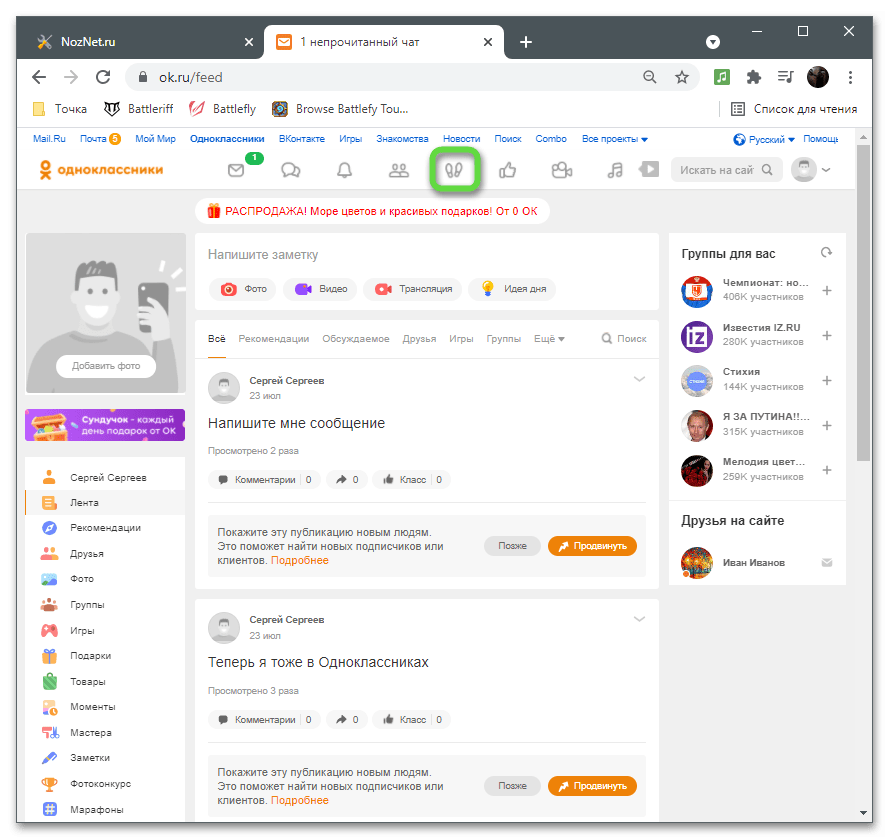
Task: Join Известия IZ.RU group plus icon
Action: pyautogui.click(x=827, y=336)
